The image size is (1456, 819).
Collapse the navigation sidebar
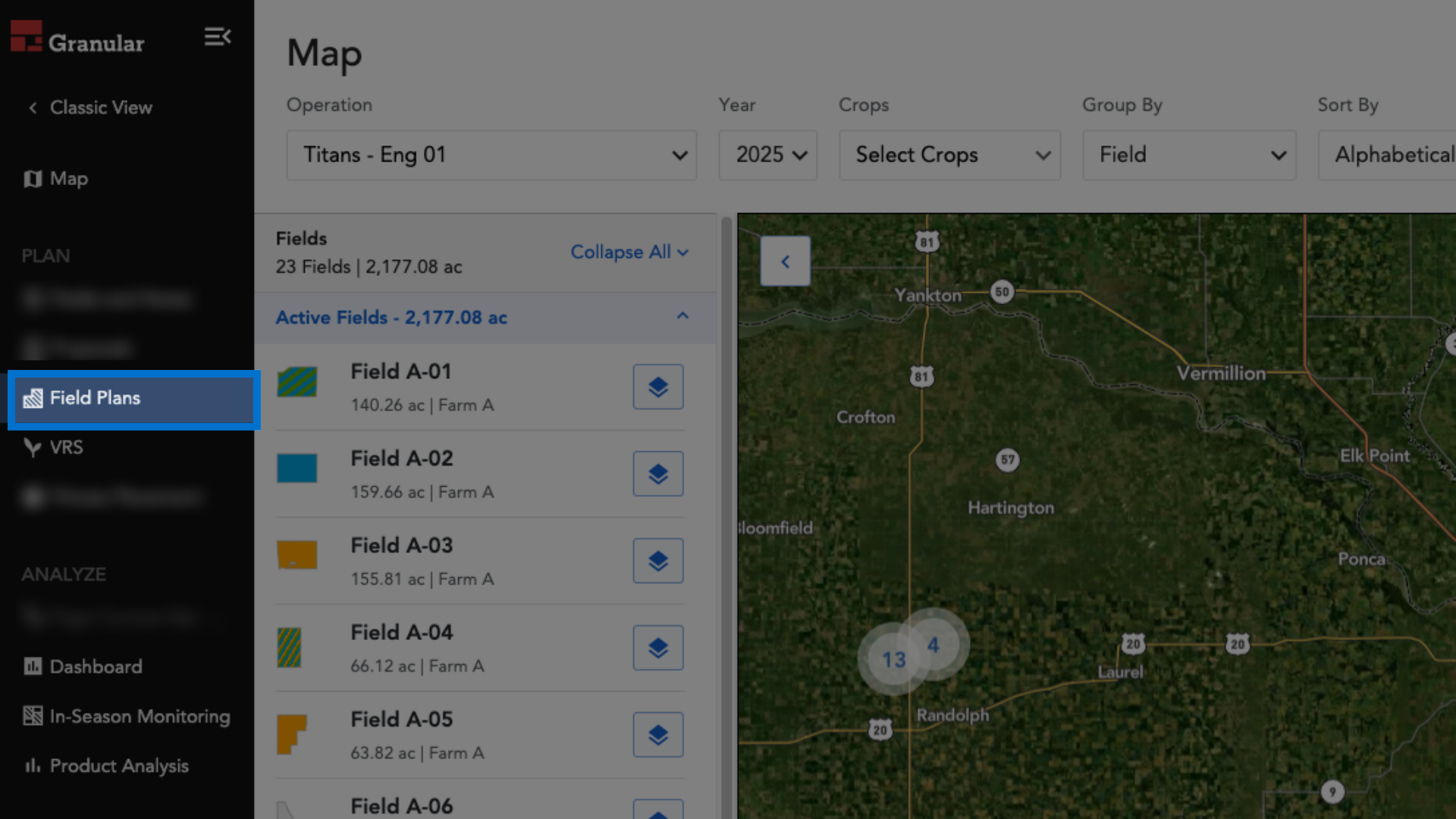(x=218, y=36)
